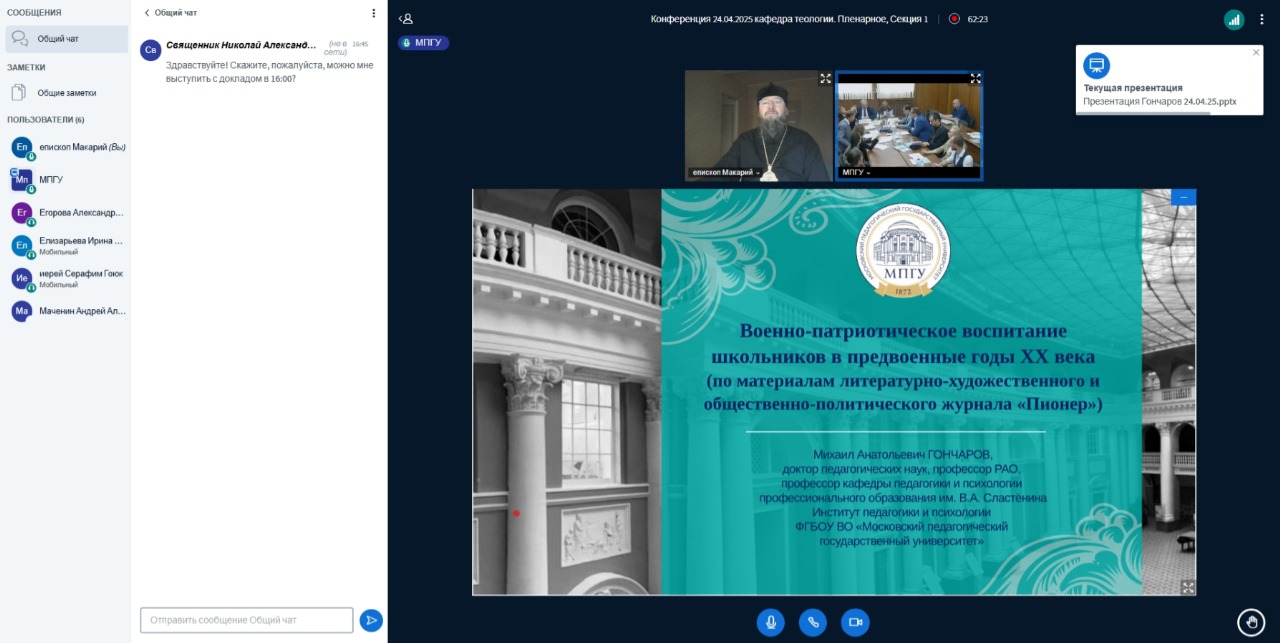Click the Еп avatar of епископ Макарий

pyautogui.click(x=22, y=147)
